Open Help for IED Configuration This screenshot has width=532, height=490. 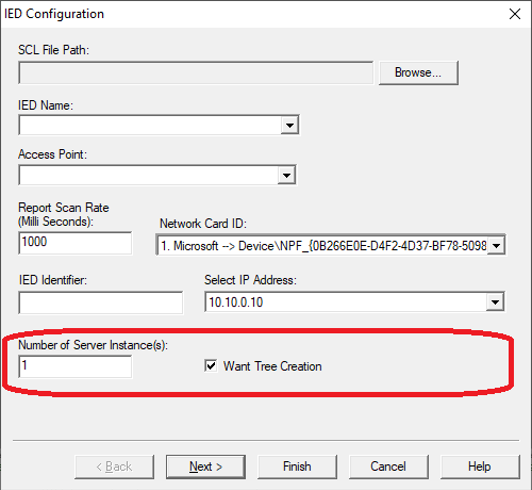[480, 467]
